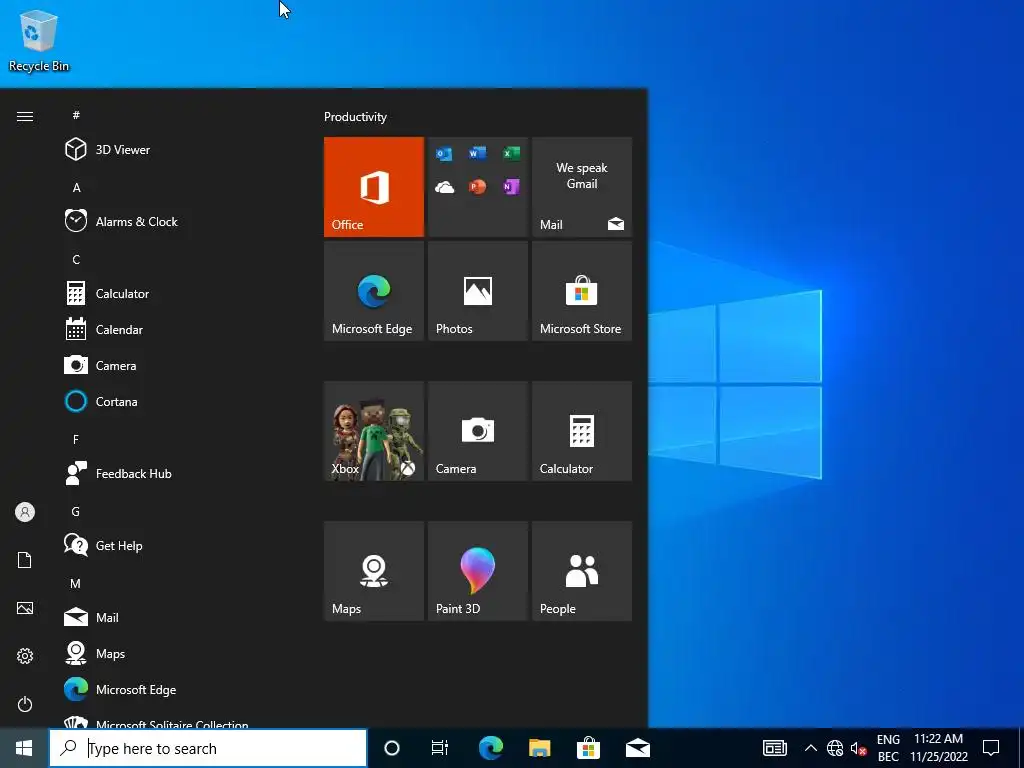Open the network status tray icon
Viewport: 1024px width, 768px height.
(x=835, y=748)
